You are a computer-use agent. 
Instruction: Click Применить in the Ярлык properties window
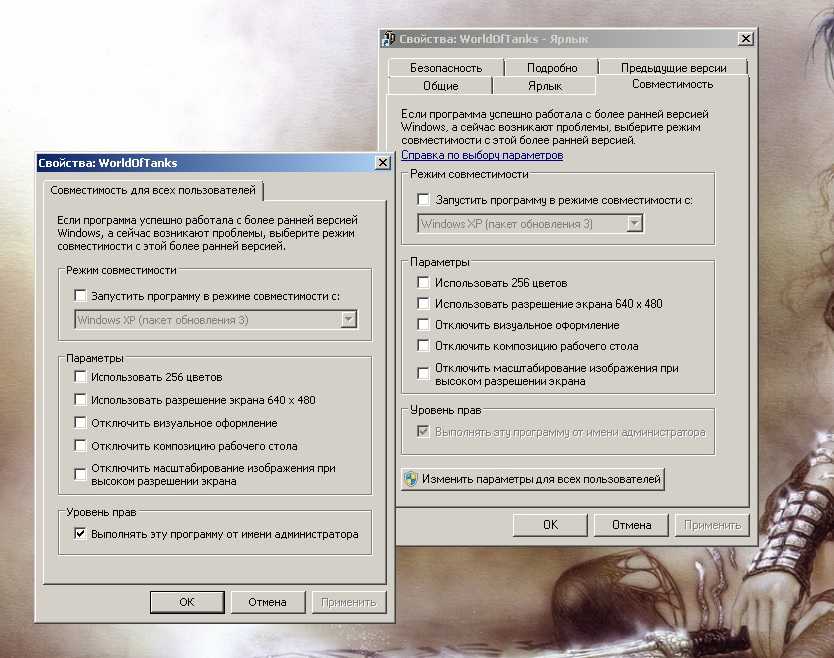[712, 524]
